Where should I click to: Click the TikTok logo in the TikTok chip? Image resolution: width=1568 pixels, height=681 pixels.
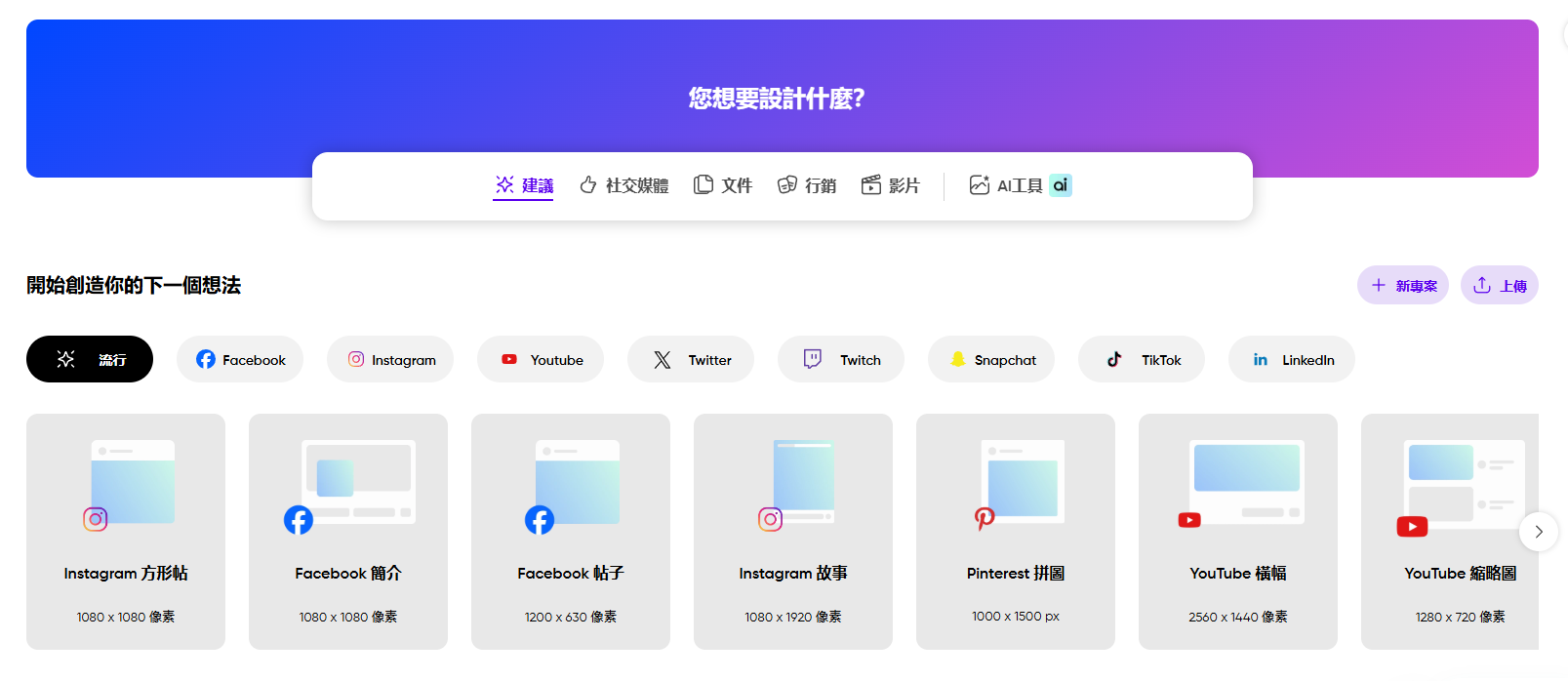point(1114,359)
